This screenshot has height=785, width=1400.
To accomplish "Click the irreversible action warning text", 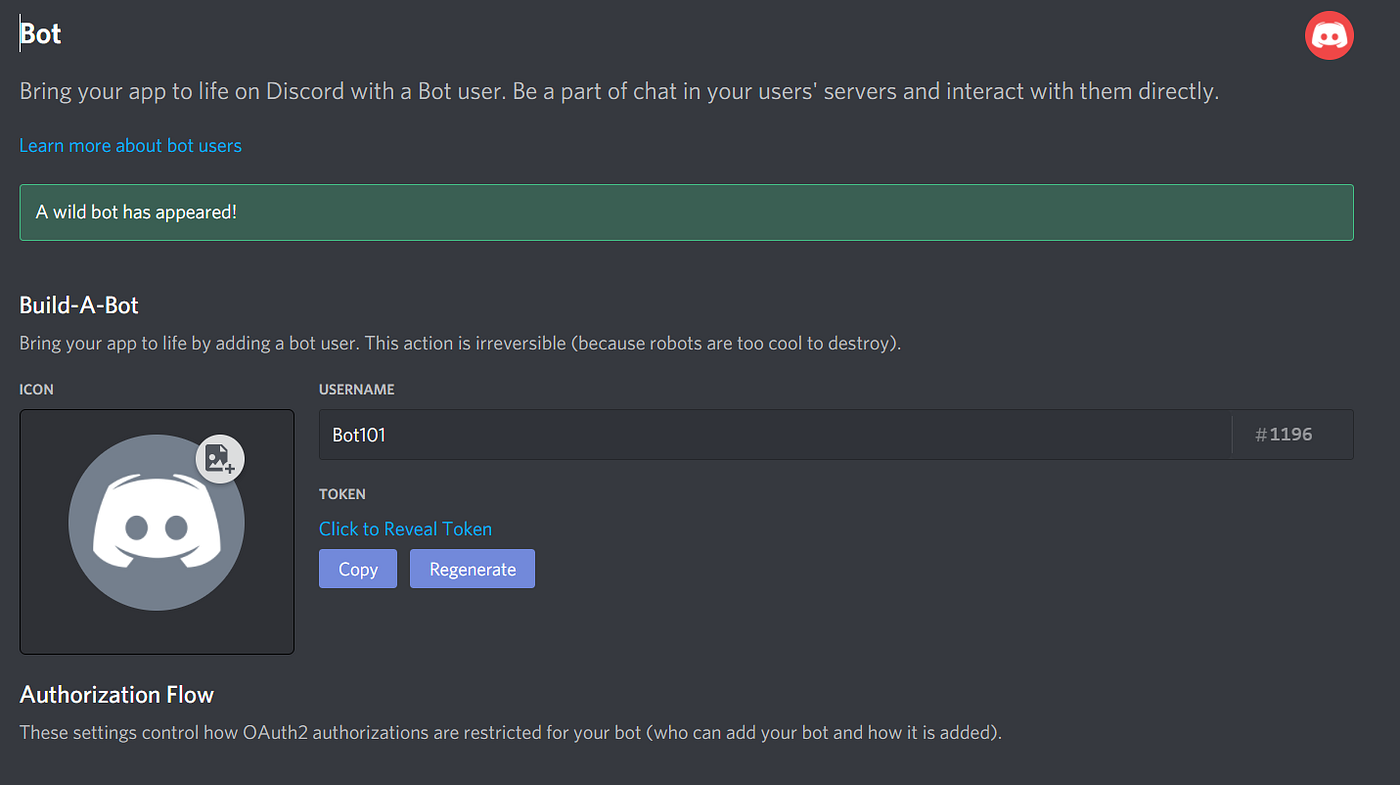I will (x=460, y=343).
